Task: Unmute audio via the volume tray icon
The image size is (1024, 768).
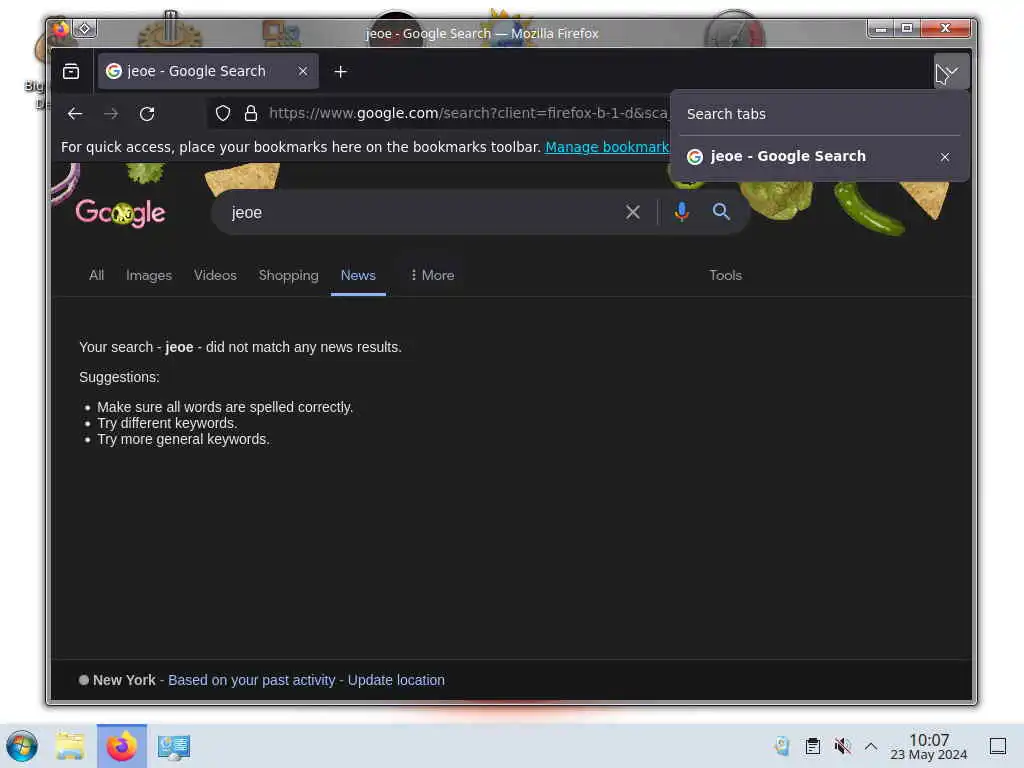Action: 842,746
